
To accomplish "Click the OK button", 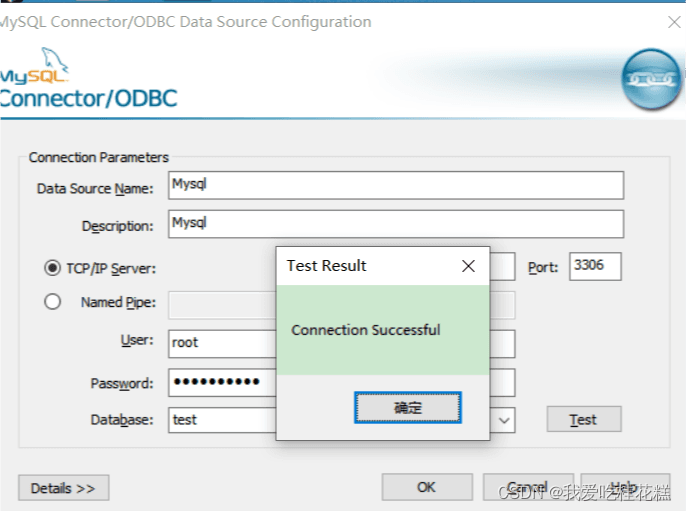I will click(426, 487).
